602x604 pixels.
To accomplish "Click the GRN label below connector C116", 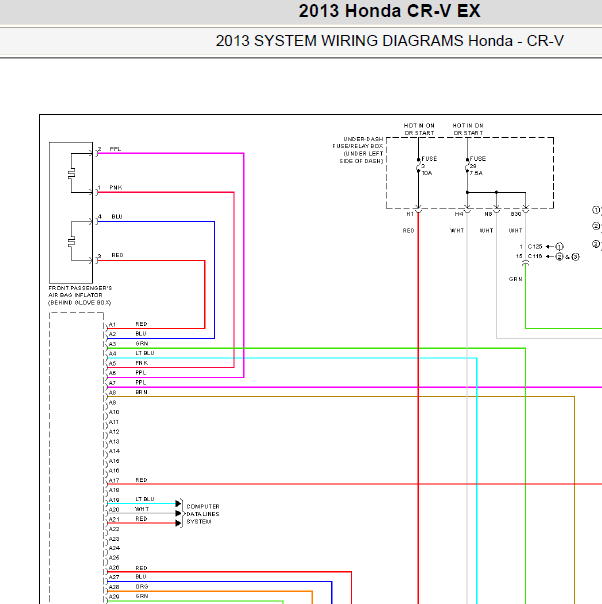I will tap(515, 279).
